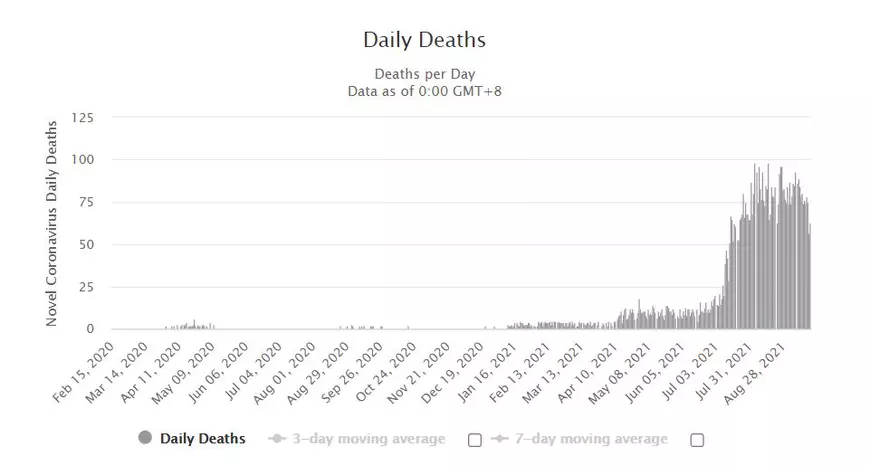Click the 7-day moving average line marker icon
This screenshot has width=870, height=466.
[499, 439]
